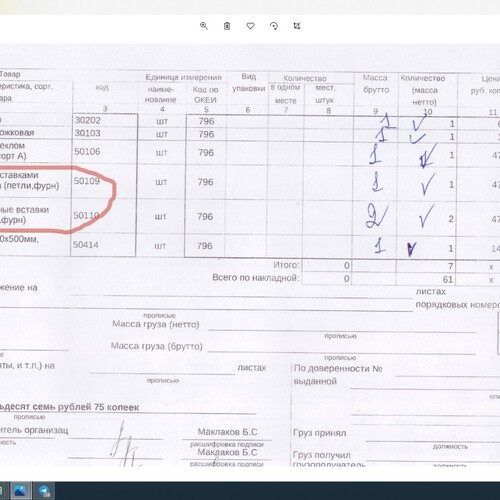
Task: Open the crop tool icon
Action: click(297, 26)
